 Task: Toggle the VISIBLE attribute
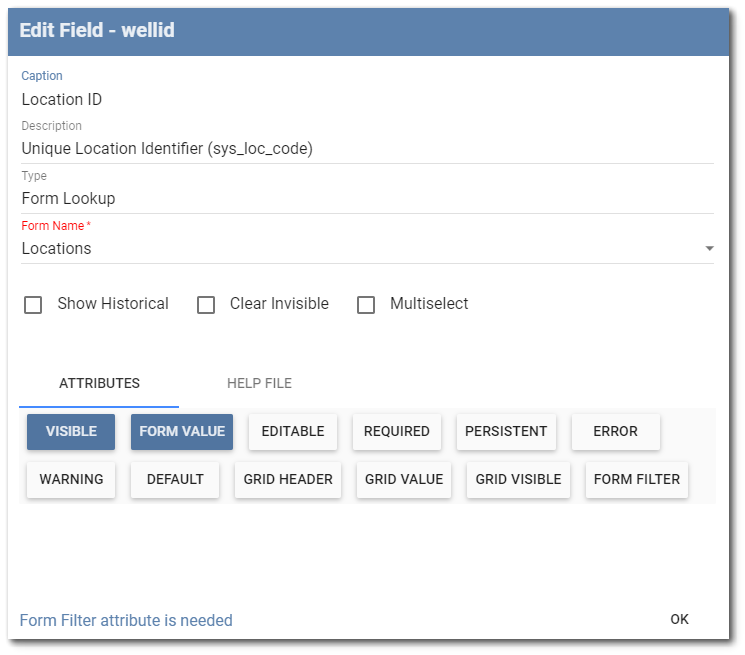[71, 431]
